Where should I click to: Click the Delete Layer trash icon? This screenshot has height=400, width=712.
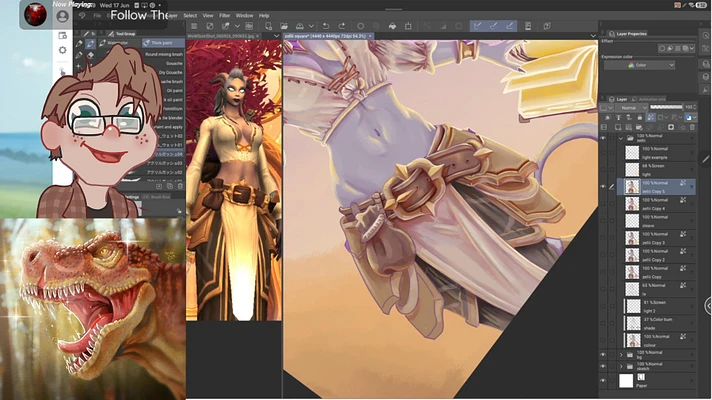[x=692, y=128]
